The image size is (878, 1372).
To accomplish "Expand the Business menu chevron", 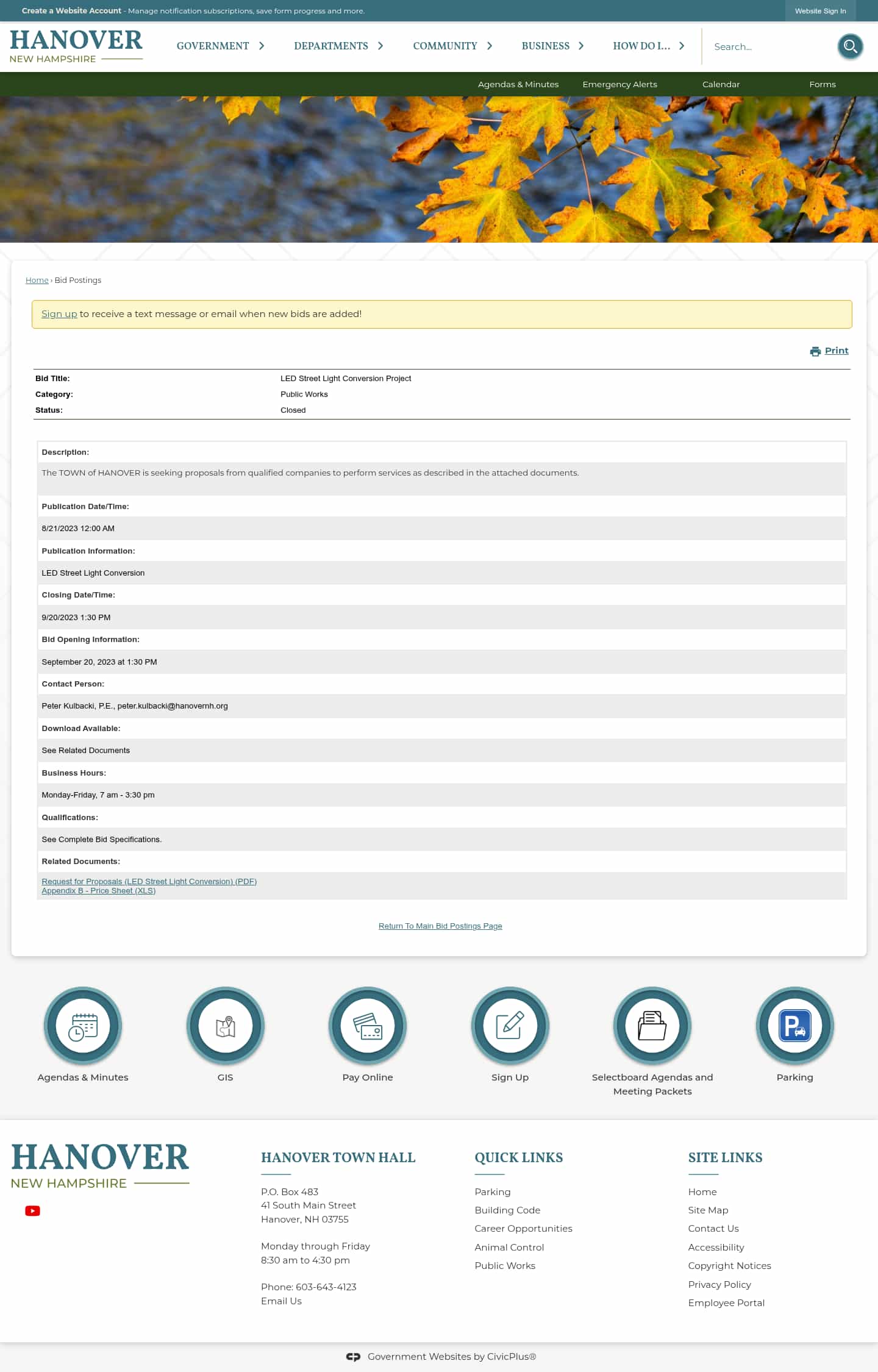I will tap(581, 46).
